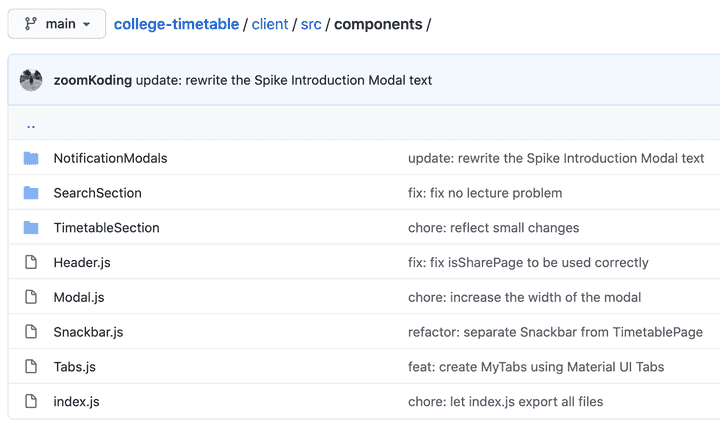Screen dimensions: 720x427
Task: Go to college-timetable repository root
Action: click(176, 24)
